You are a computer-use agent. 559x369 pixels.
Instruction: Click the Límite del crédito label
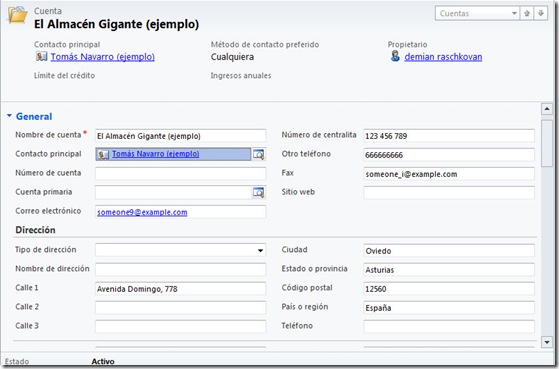(65, 76)
